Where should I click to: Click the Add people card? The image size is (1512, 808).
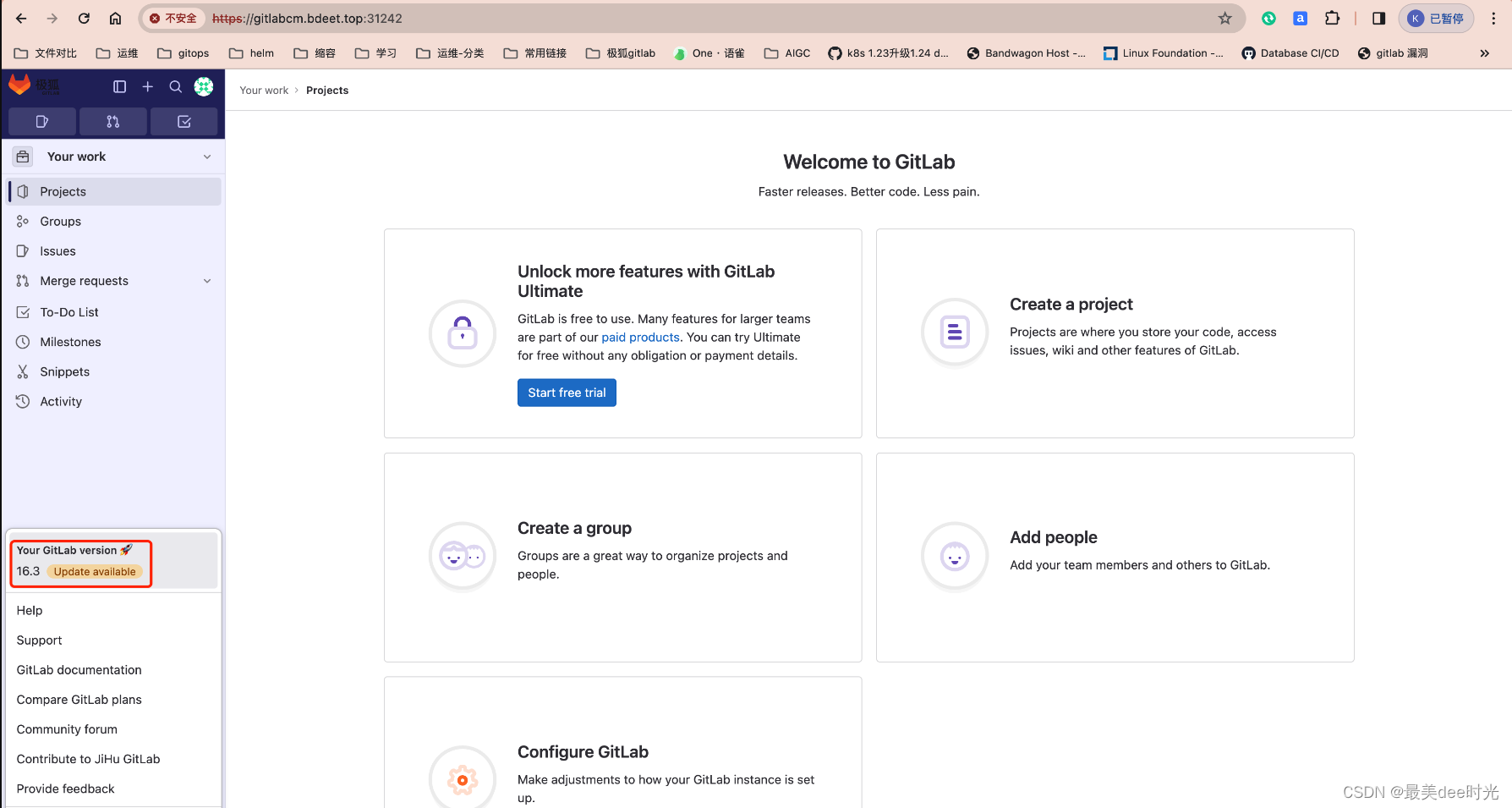coord(1115,558)
